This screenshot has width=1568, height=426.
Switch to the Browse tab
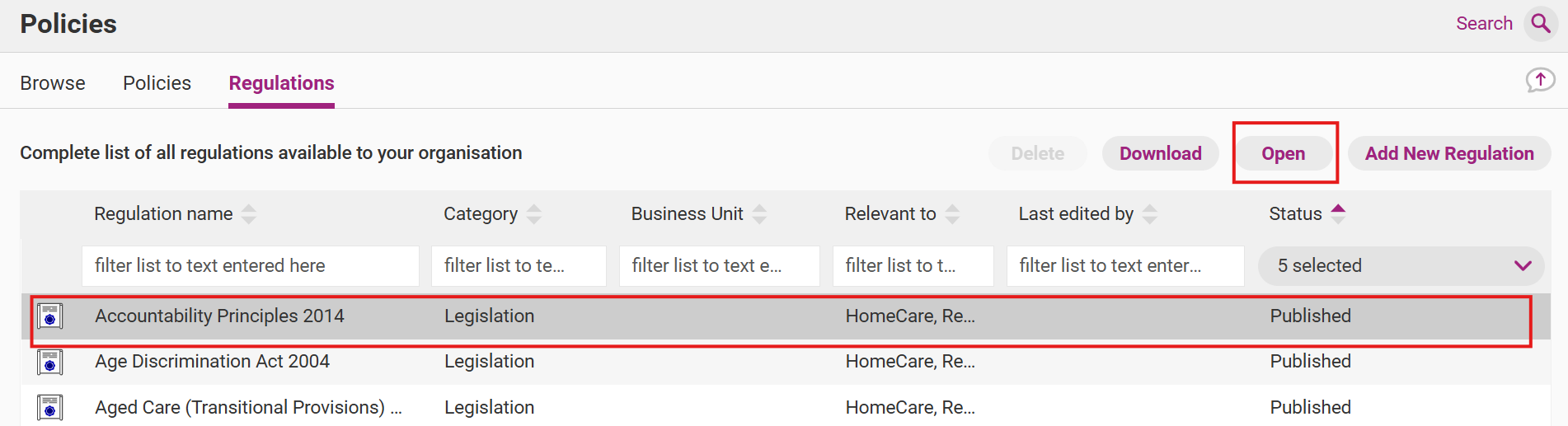click(53, 83)
